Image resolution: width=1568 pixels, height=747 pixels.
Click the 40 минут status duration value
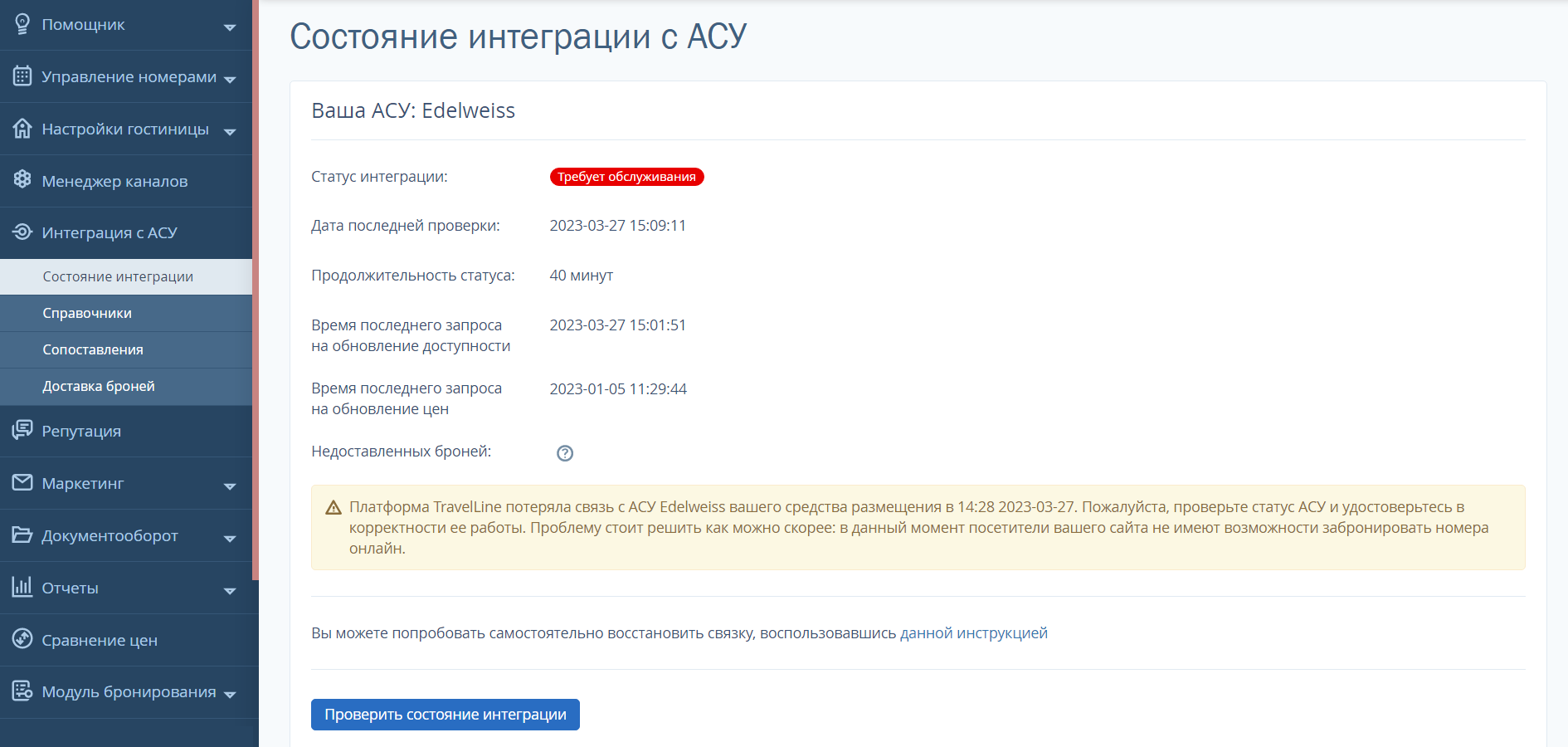(x=582, y=276)
